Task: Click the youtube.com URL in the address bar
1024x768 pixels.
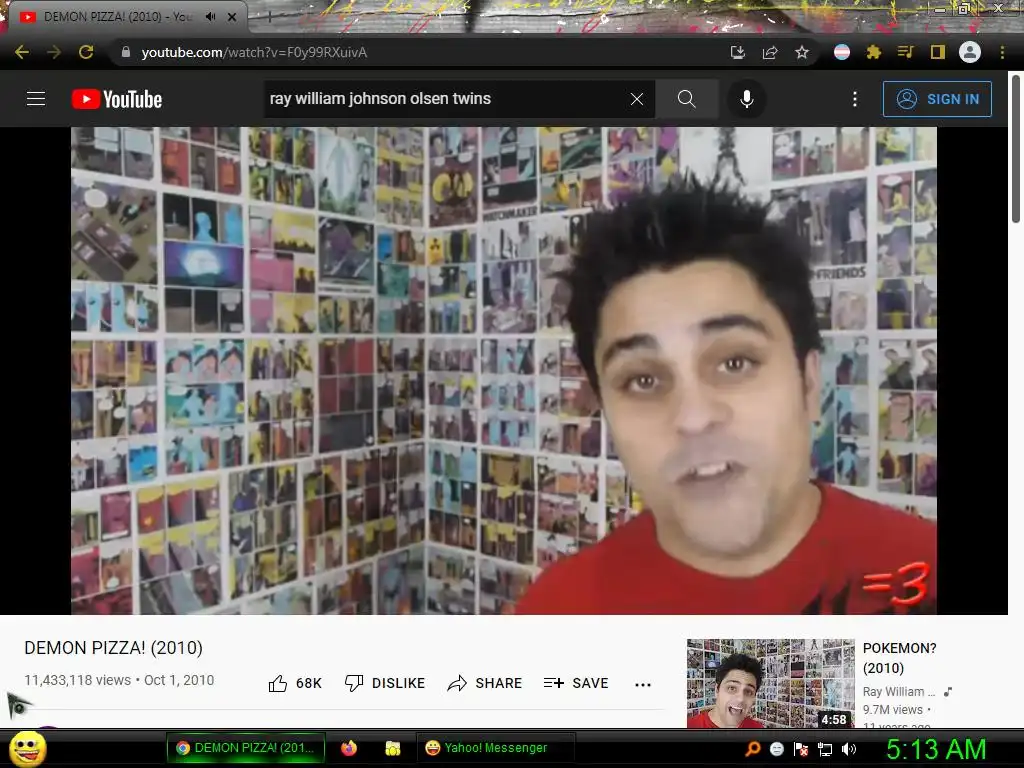Action: click(x=254, y=52)
